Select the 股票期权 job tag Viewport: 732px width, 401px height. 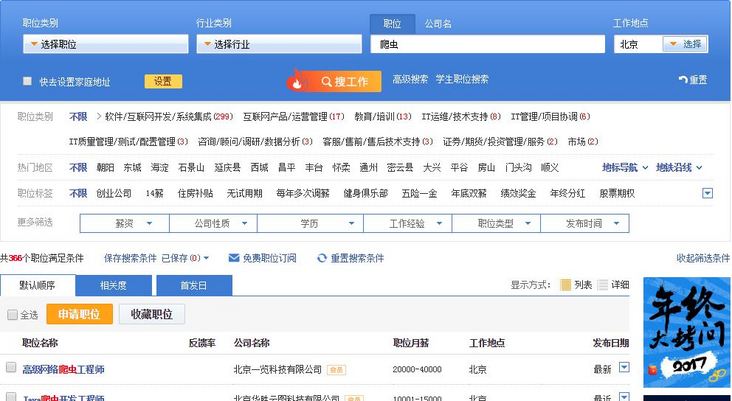click(617, 193)
